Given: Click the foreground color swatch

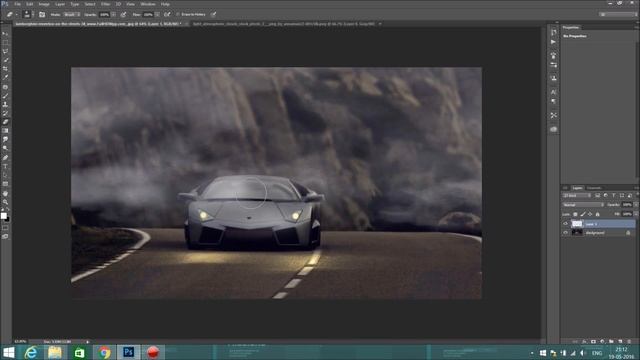Looking at the screenshot, I should [x=4, y=216].
